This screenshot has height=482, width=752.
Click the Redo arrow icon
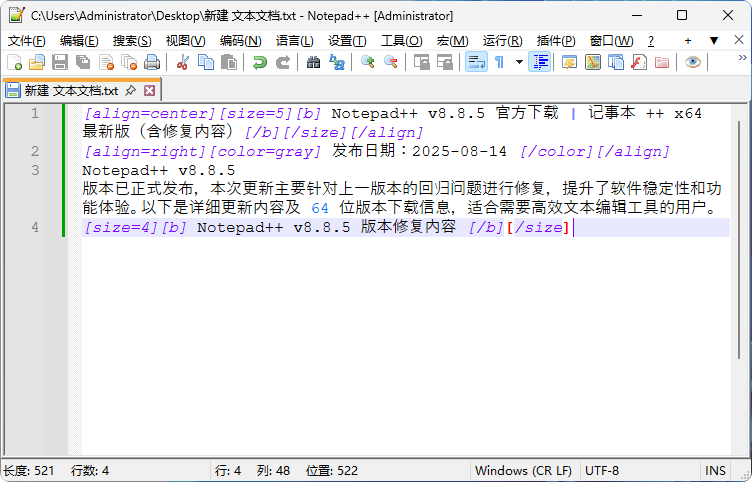tap(283, 62)
